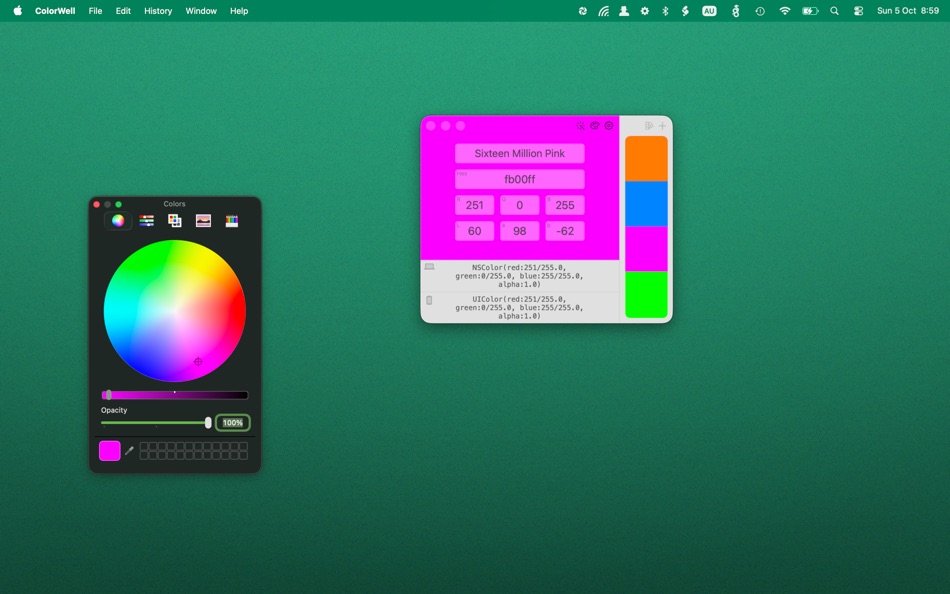Open ColorWell settings with the gear icon

pos(609,125)
